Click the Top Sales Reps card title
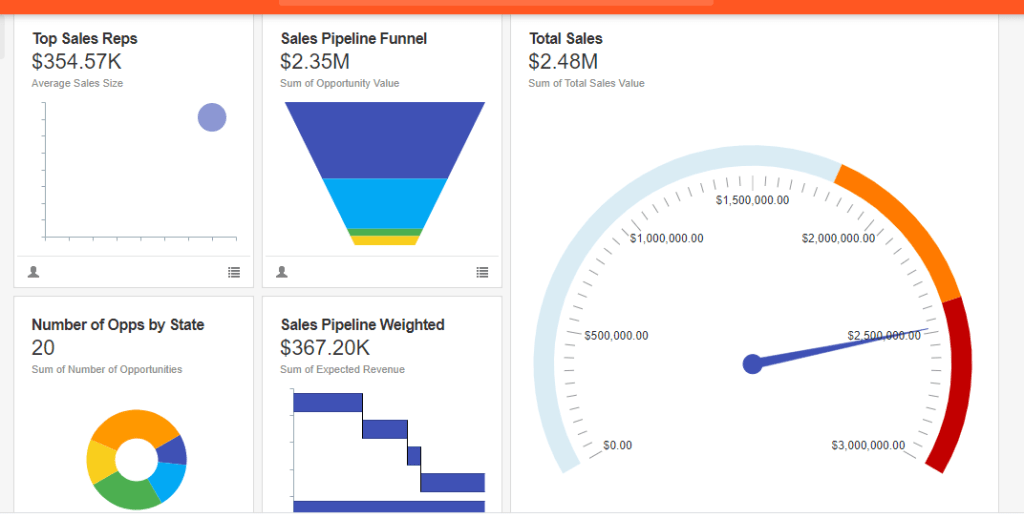 point(85,39)
